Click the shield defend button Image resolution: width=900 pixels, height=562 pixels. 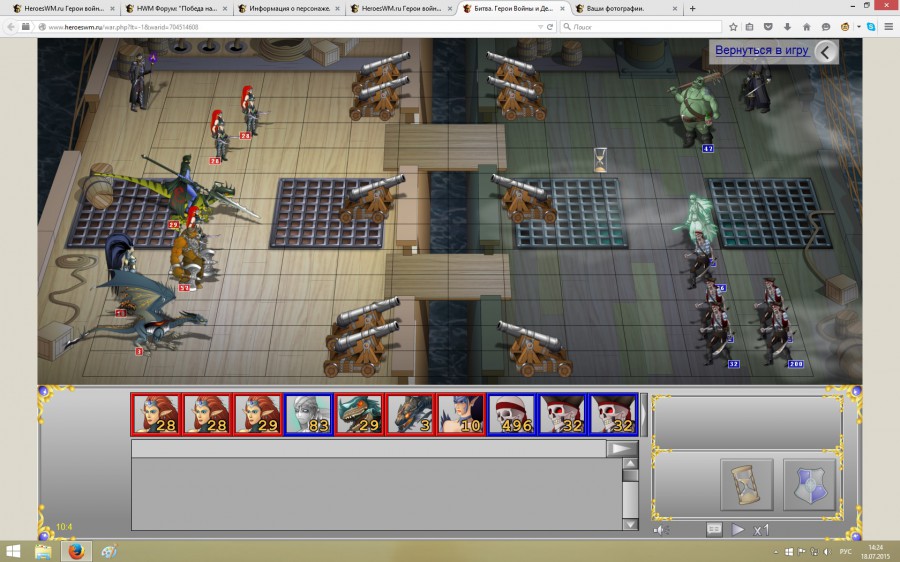(809, 485)
